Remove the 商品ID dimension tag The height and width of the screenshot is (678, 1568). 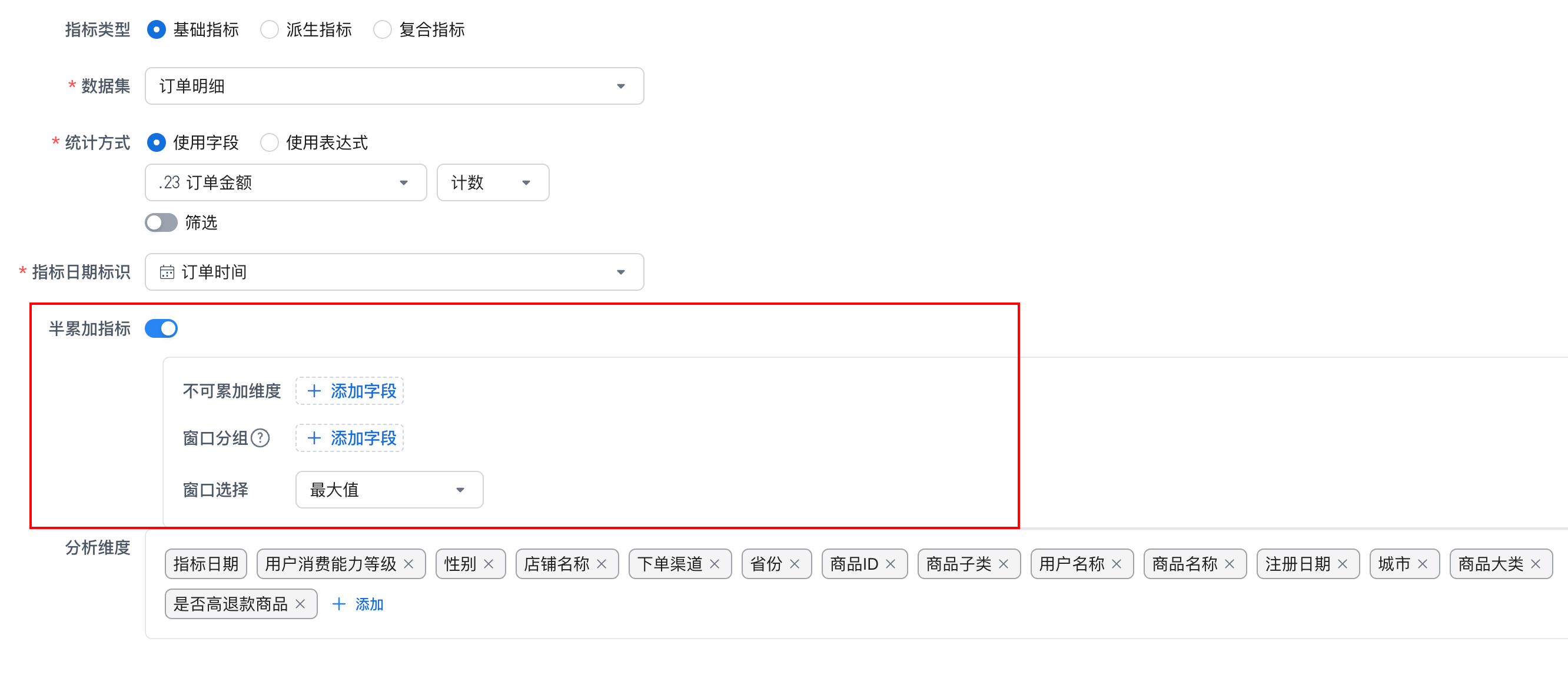tap(891, 564)
